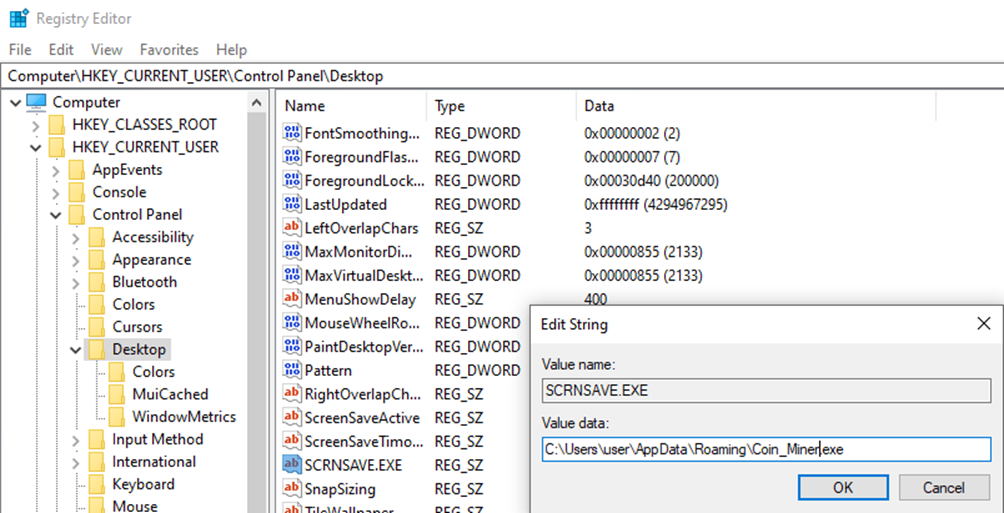Expand the AppEvents key

click(x=56, y=170)
